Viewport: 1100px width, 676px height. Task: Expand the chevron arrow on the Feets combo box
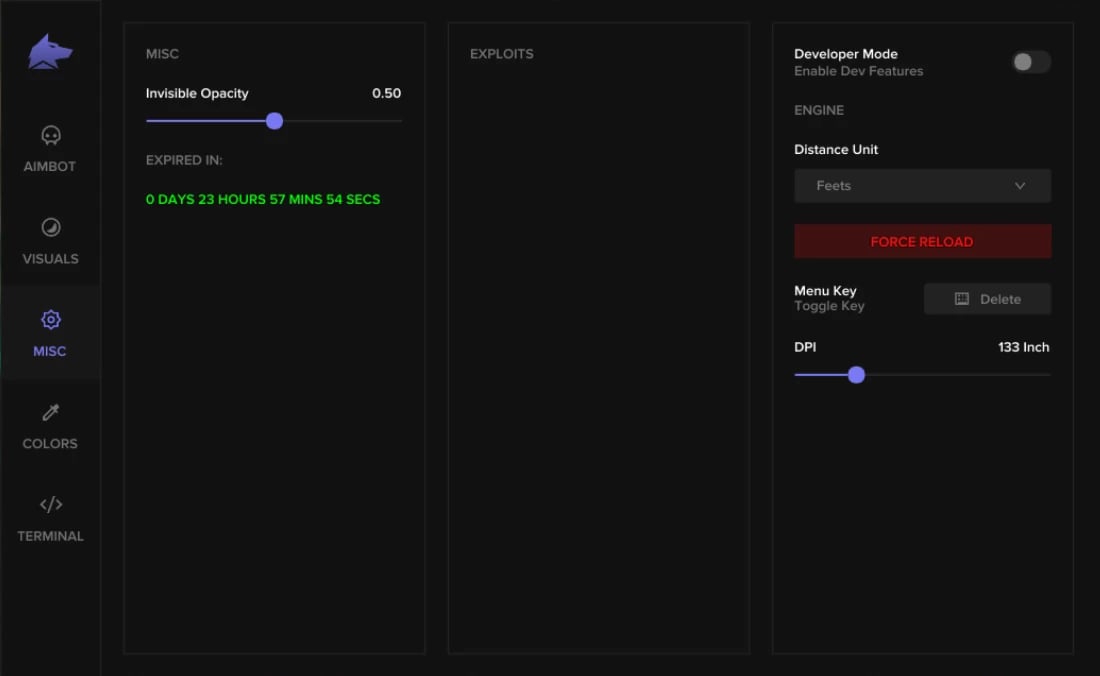point(1020,186)
